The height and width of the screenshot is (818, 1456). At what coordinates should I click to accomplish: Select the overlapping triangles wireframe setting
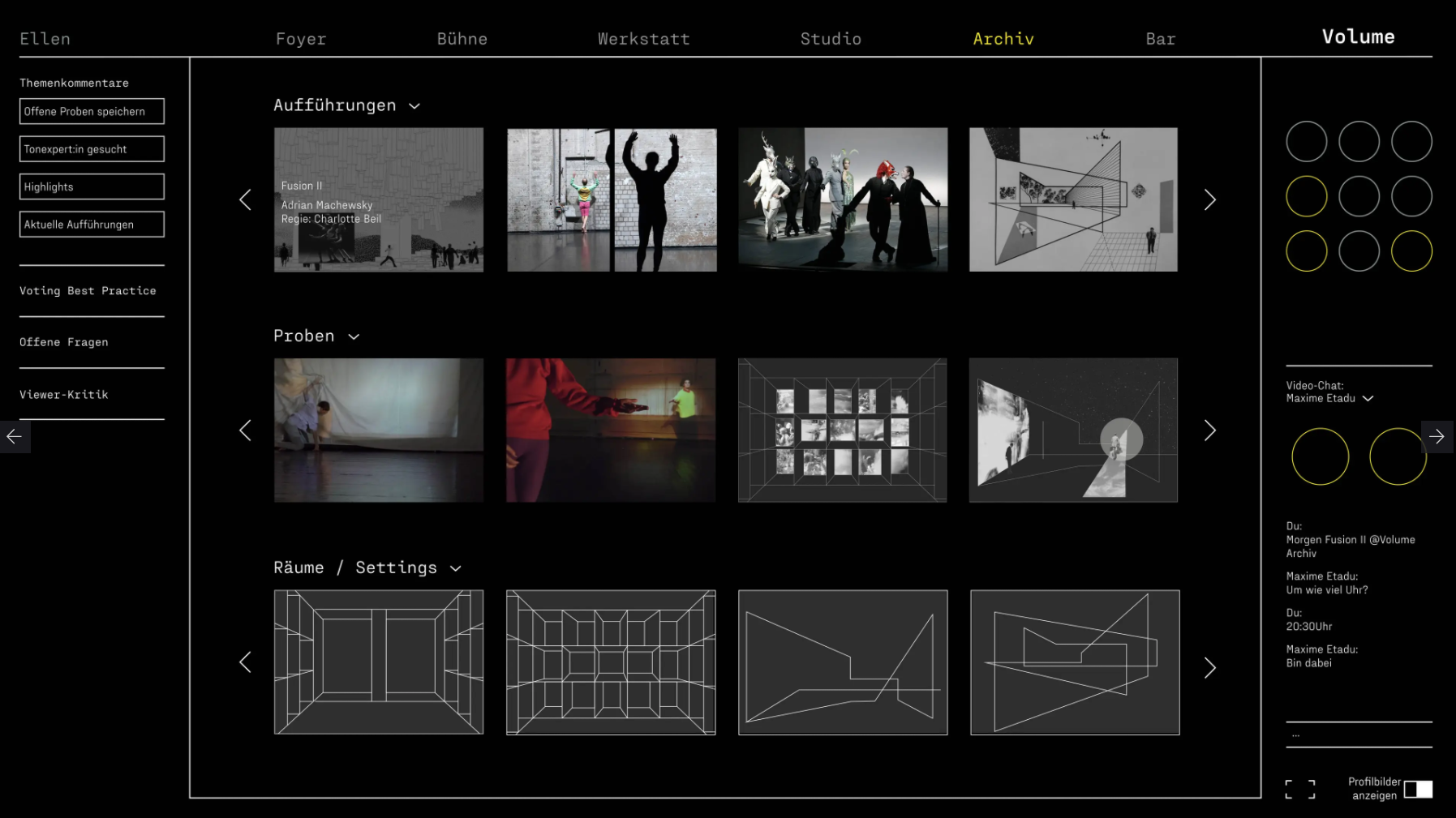[1075, 662]
